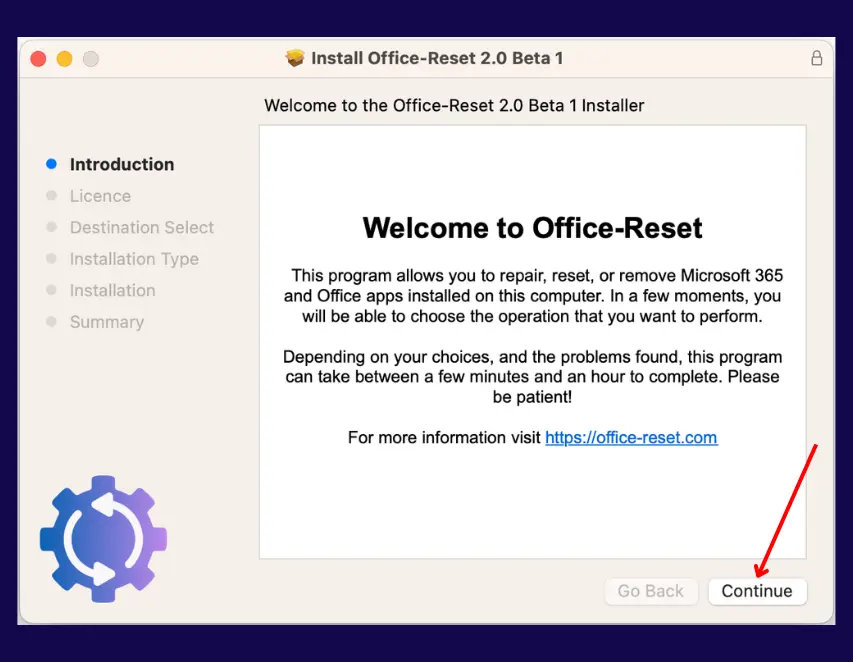853x662 pixels.
Task: Select the Installation step in sidebar
Action: [113, 290]
